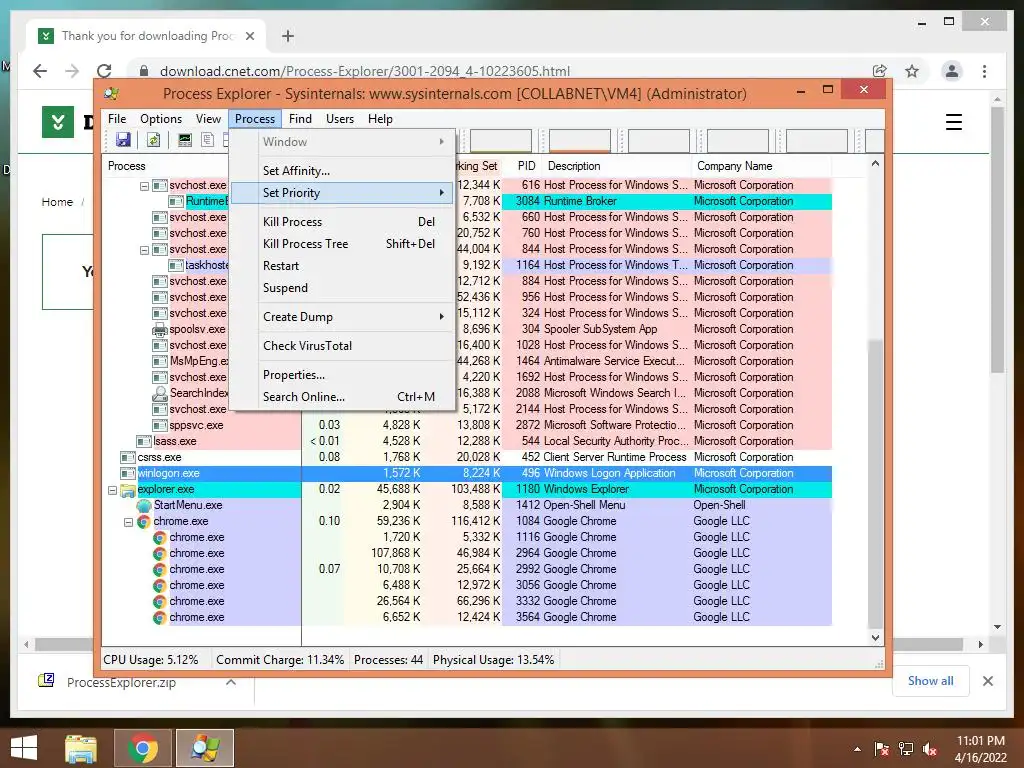Open Chrome three-dot menu
1024x768 pixels.
coord(984,71)
